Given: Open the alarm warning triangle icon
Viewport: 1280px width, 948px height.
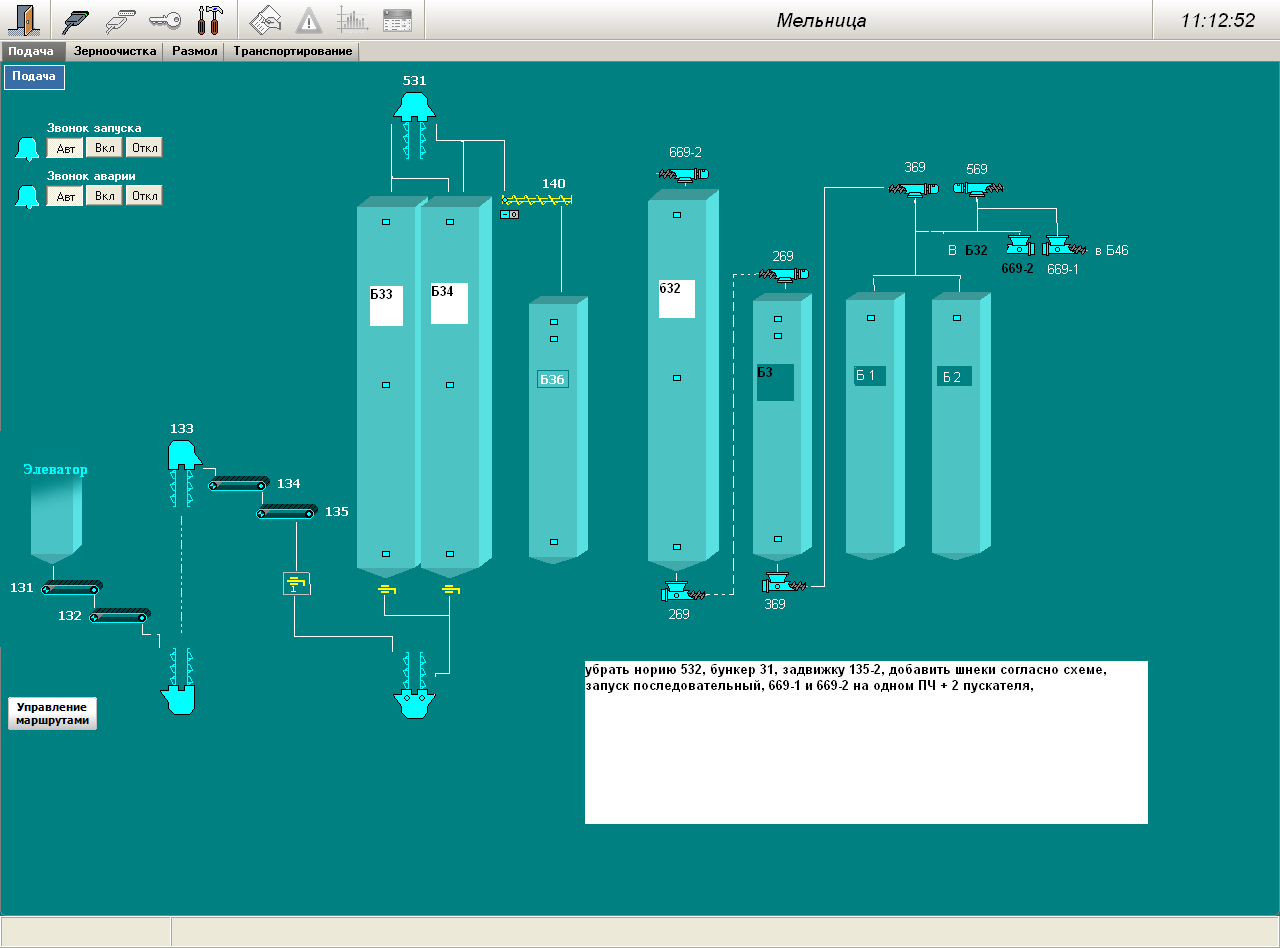Looking at the screenshot, I should pos(309,19).
